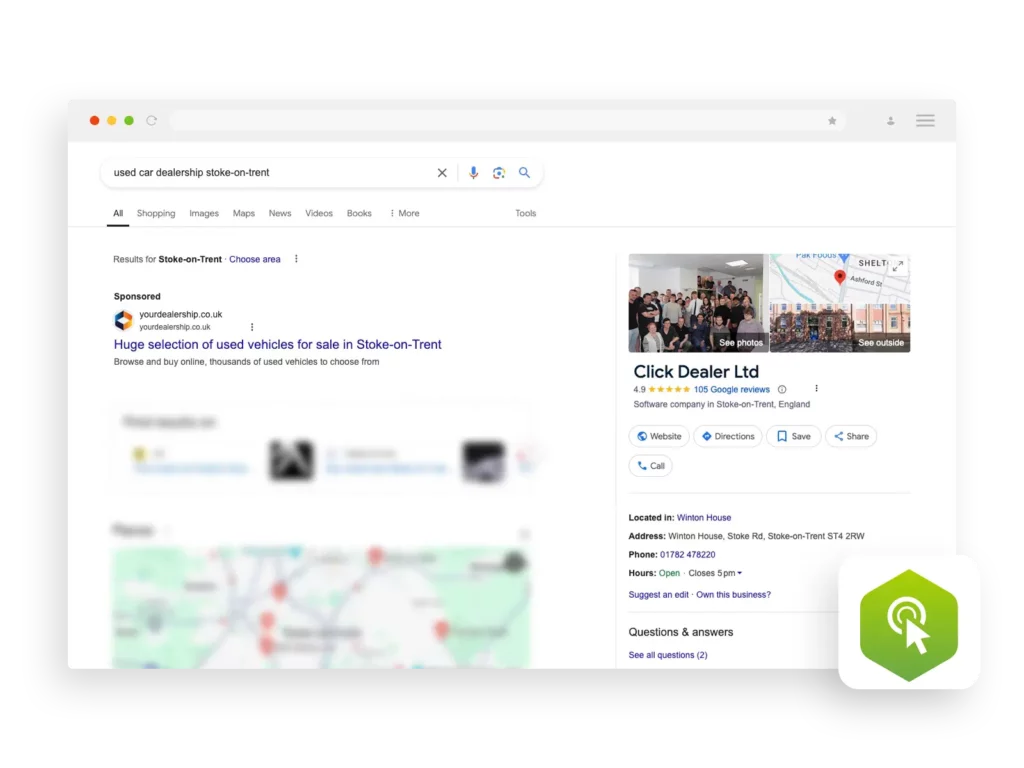Image resolution: width=1024 pixels, height=768 pixels.
Task: Click the Call button
Action: click(650, 466)
